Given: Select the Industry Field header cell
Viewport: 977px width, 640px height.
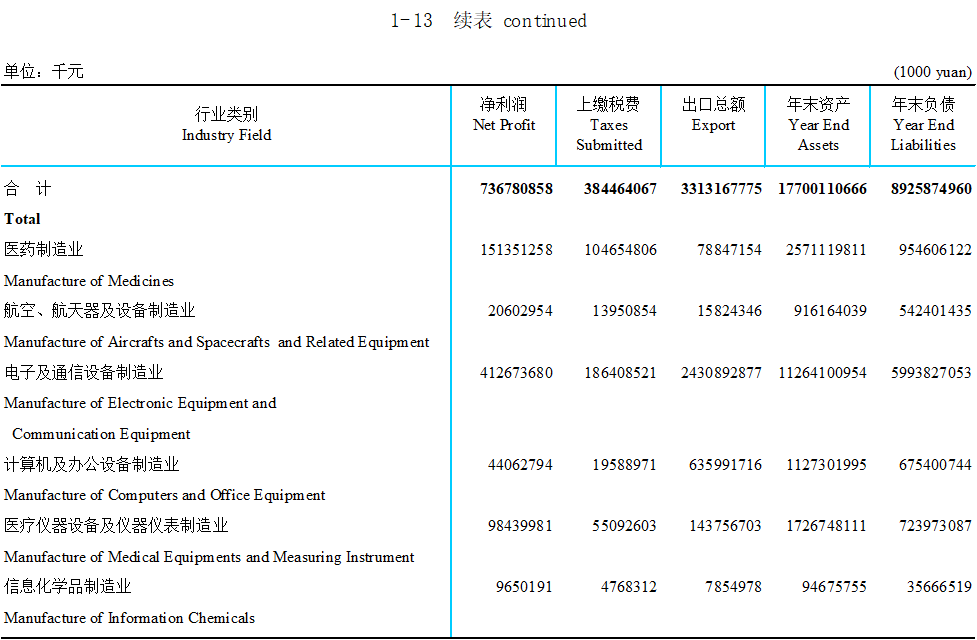Looking at the screenshot, I should click(x=226, y=125).
